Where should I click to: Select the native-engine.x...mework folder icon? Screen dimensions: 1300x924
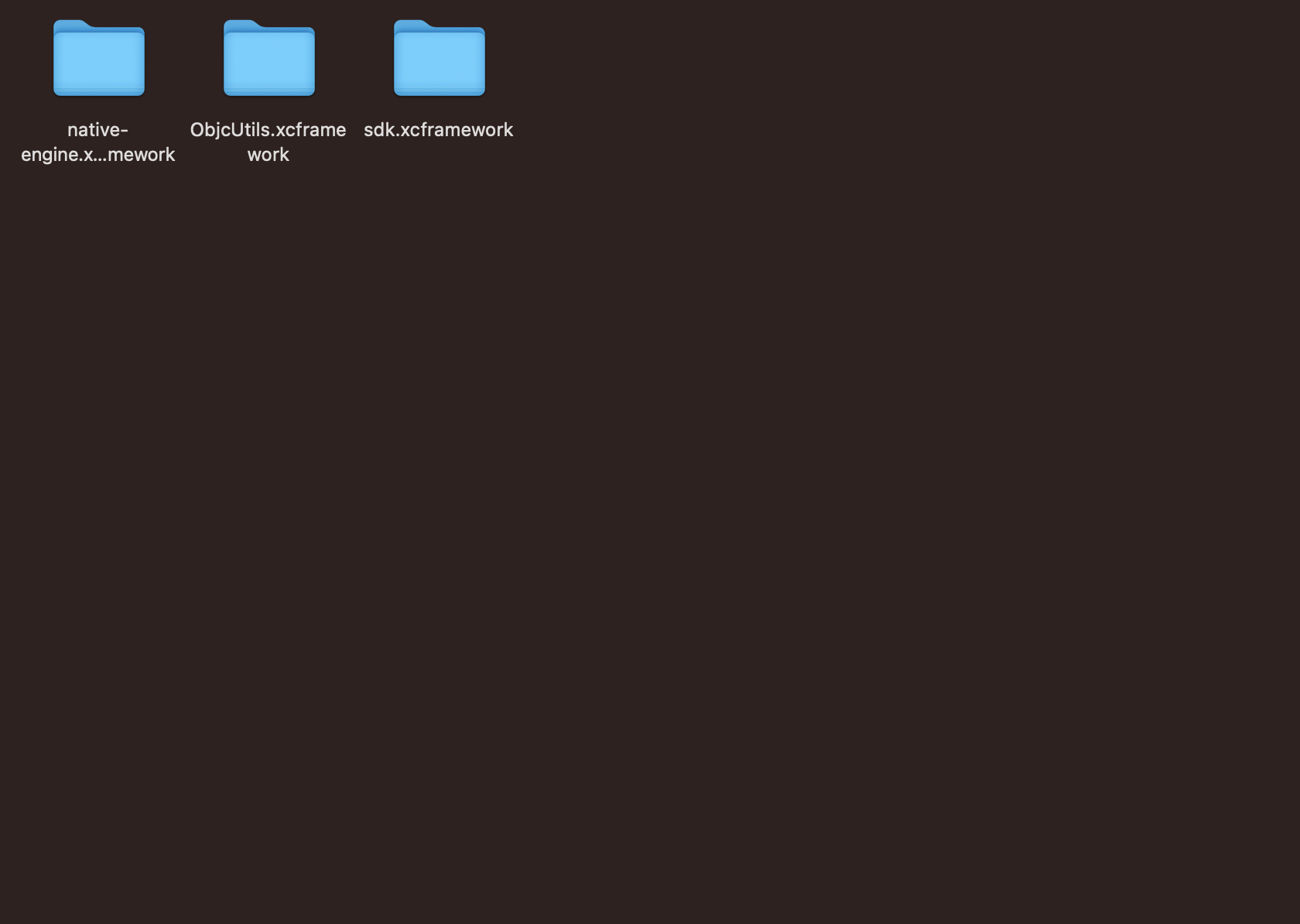pos(99,58)
